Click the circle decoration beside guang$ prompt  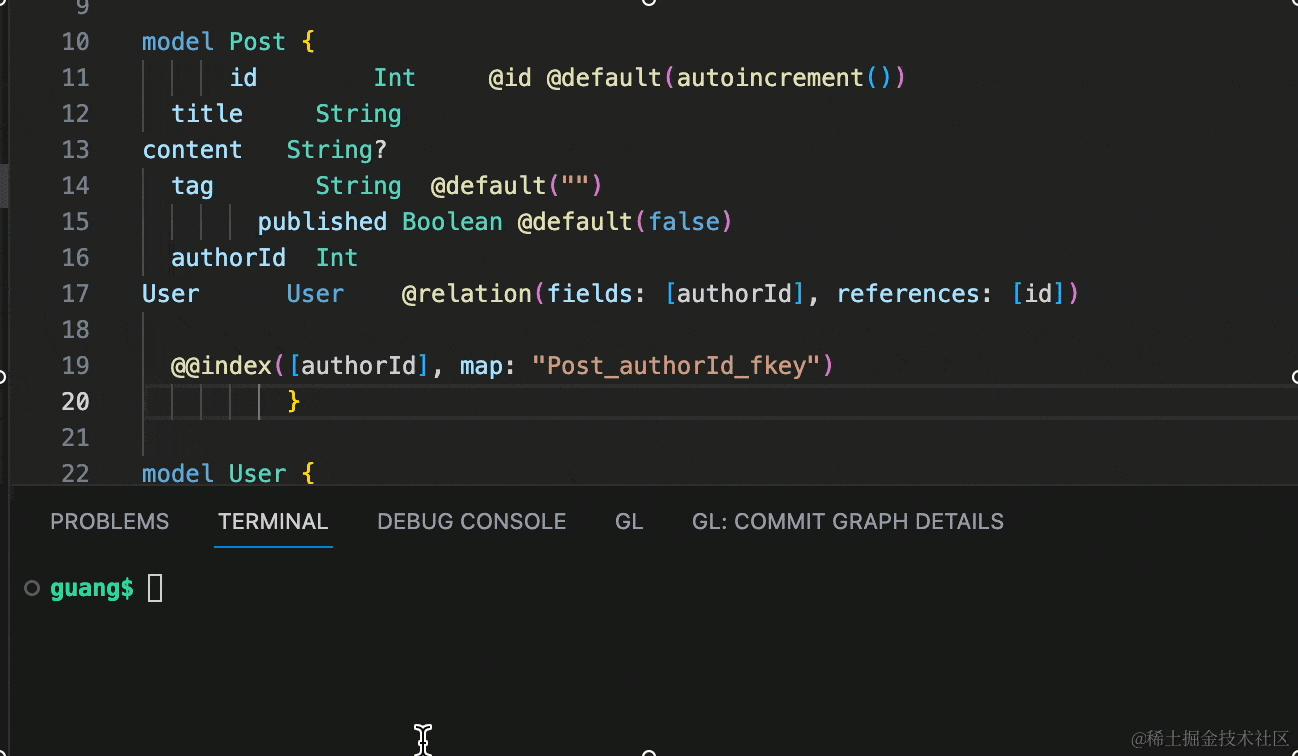tap(32, 588)
